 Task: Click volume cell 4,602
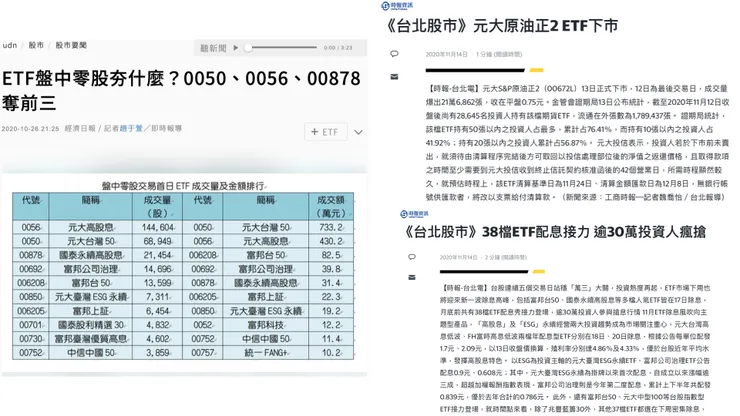[158, 339]
